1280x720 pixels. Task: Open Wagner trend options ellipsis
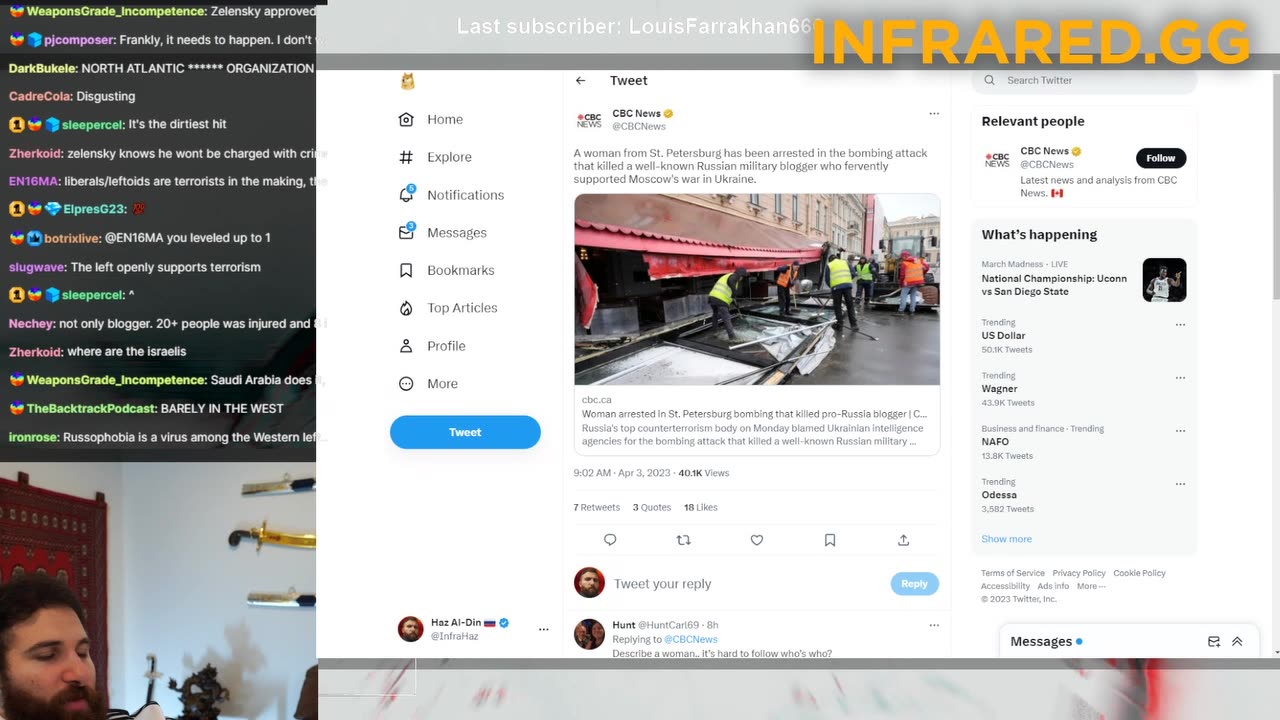click(1180, 377)
